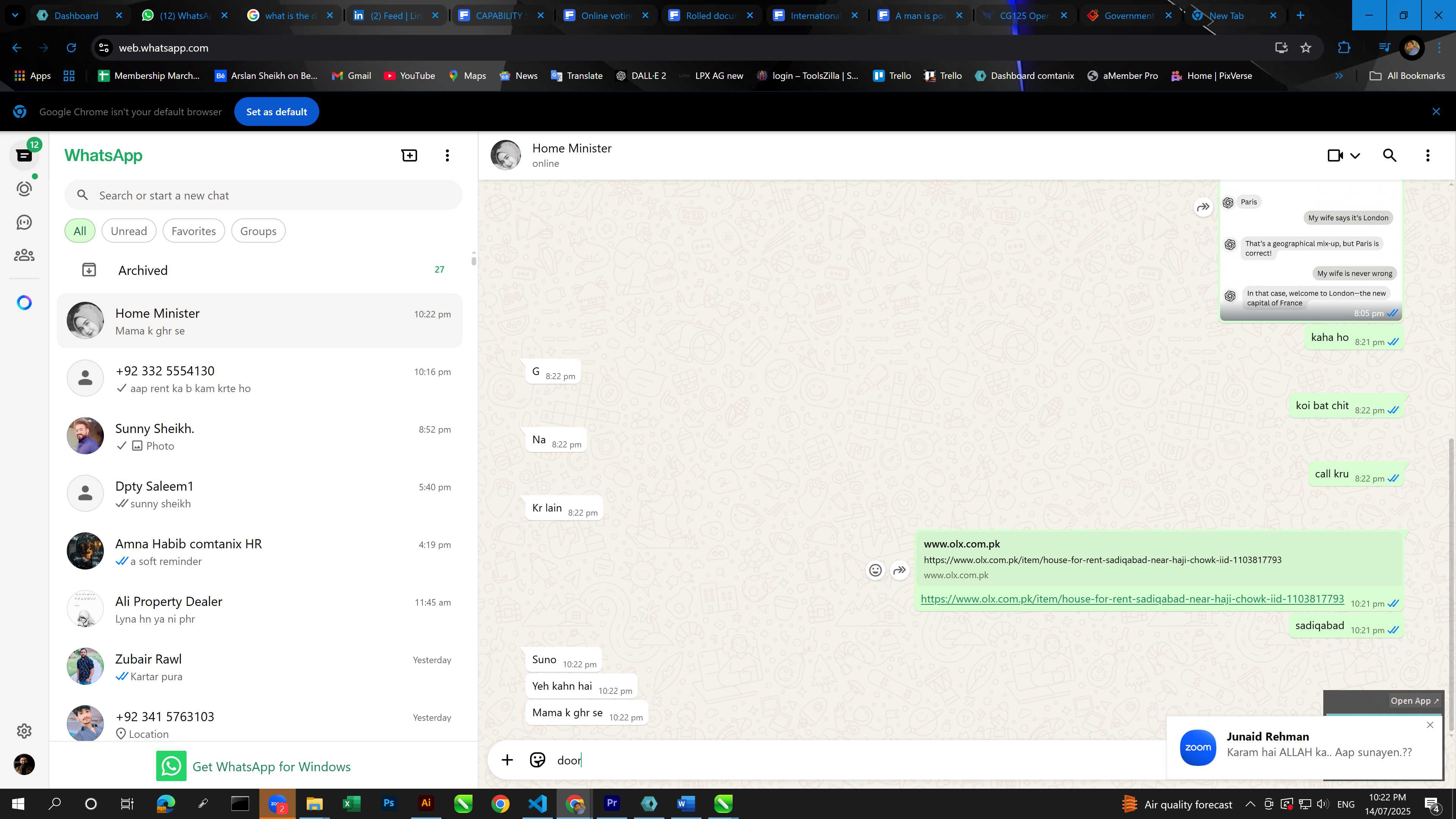Open Zoom from the taskbar
The height and width of the screenshot is (819, 1456).
tap(277, 803)
